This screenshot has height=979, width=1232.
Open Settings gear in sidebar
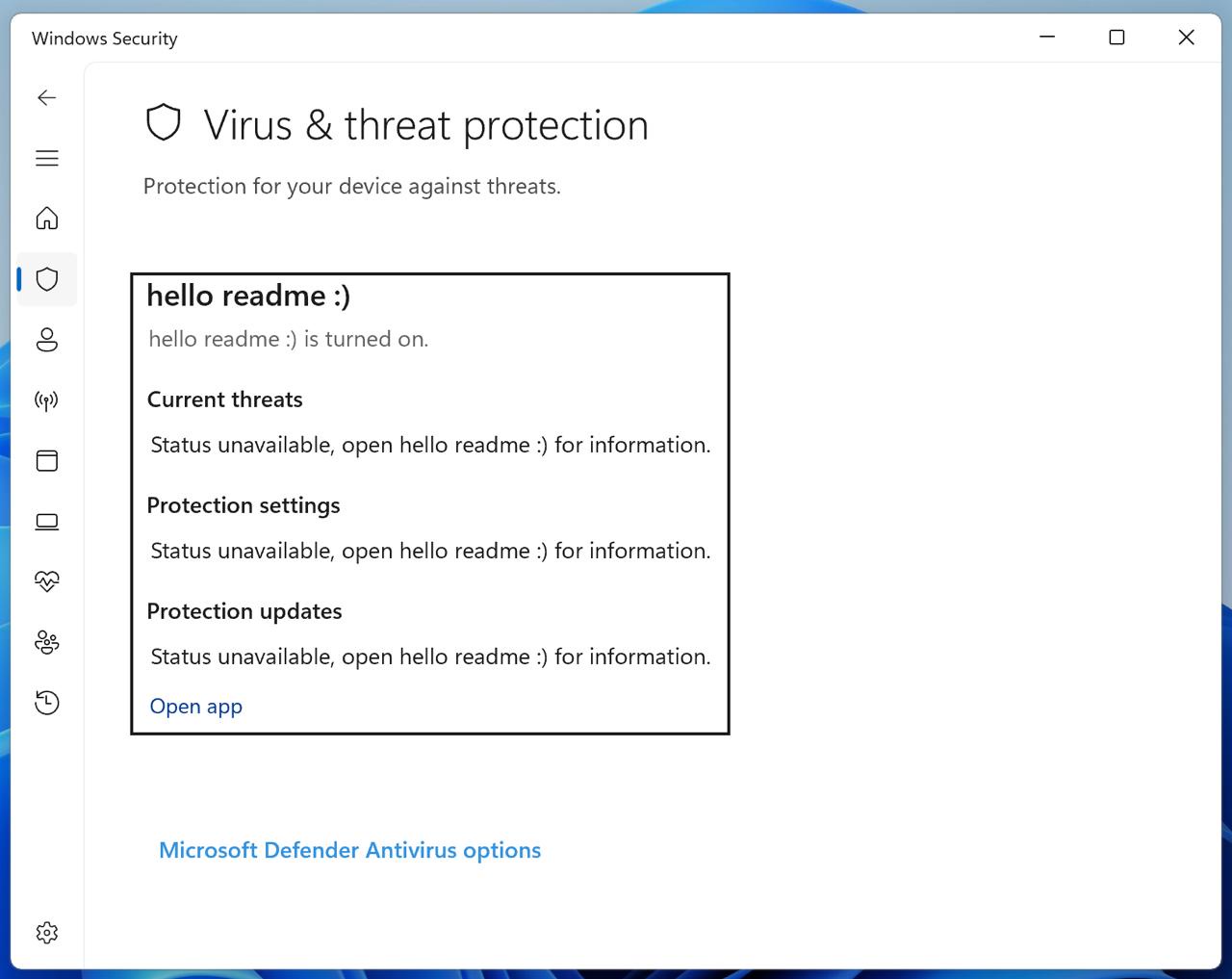pos(46,933)
